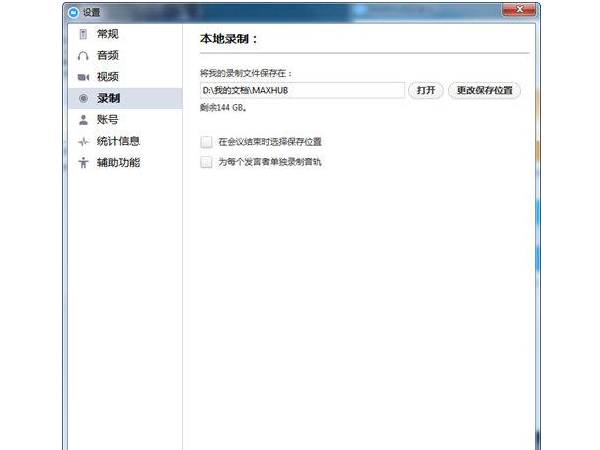600x450 pixels.
Task: Click the headphone icon for 音频
Action: coord(83,56)
